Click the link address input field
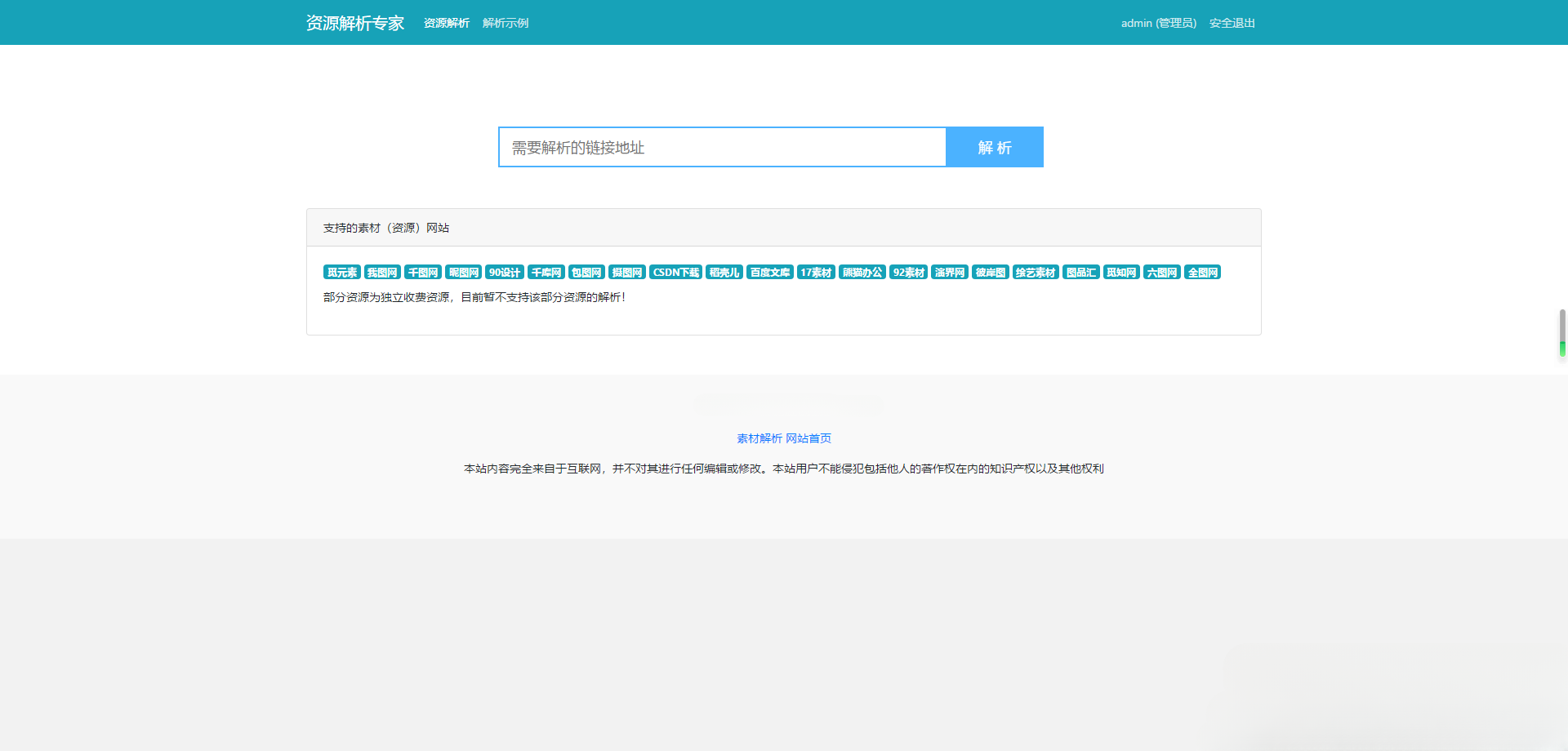Viewport: 1568px width, 751px height. [722, 147]
